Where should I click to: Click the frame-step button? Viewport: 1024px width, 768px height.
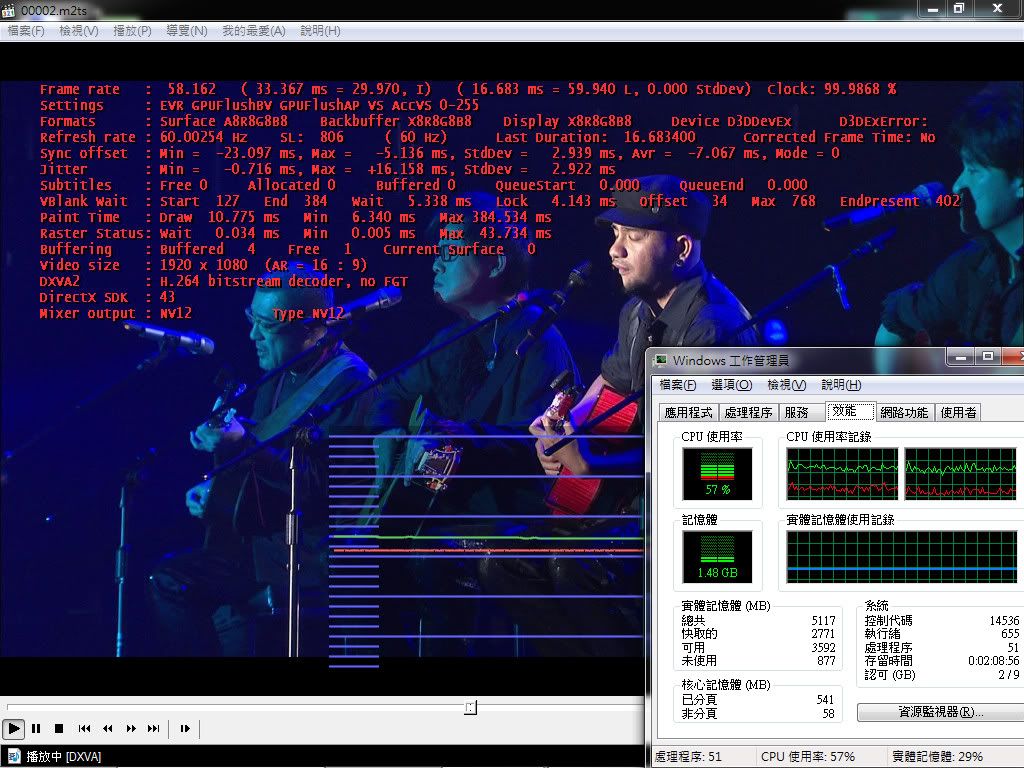tap(185, 729)
